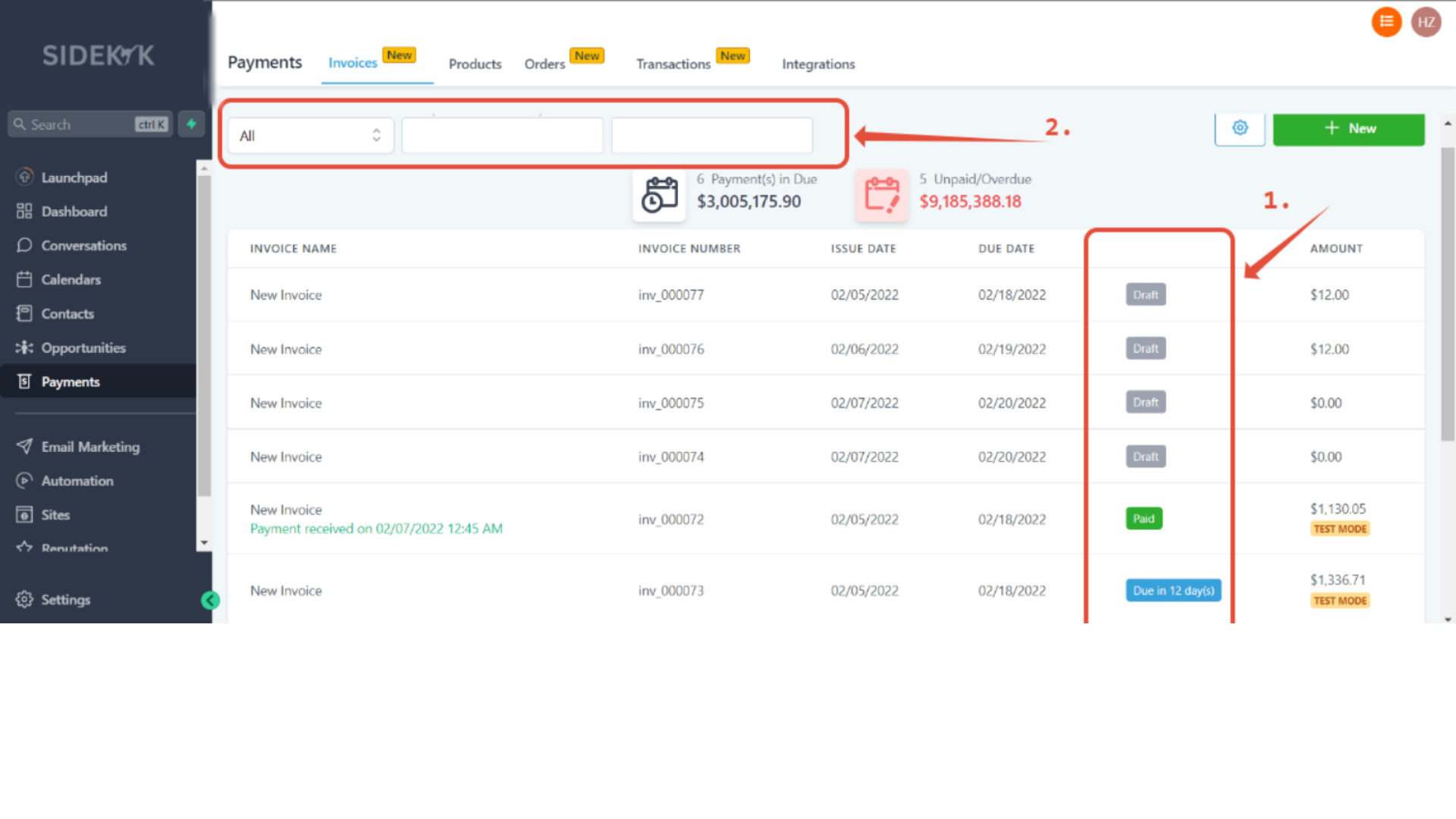
Task: Collapse sidebar with green chevron button
Action: pyautogui.click(x=210, y=601)
